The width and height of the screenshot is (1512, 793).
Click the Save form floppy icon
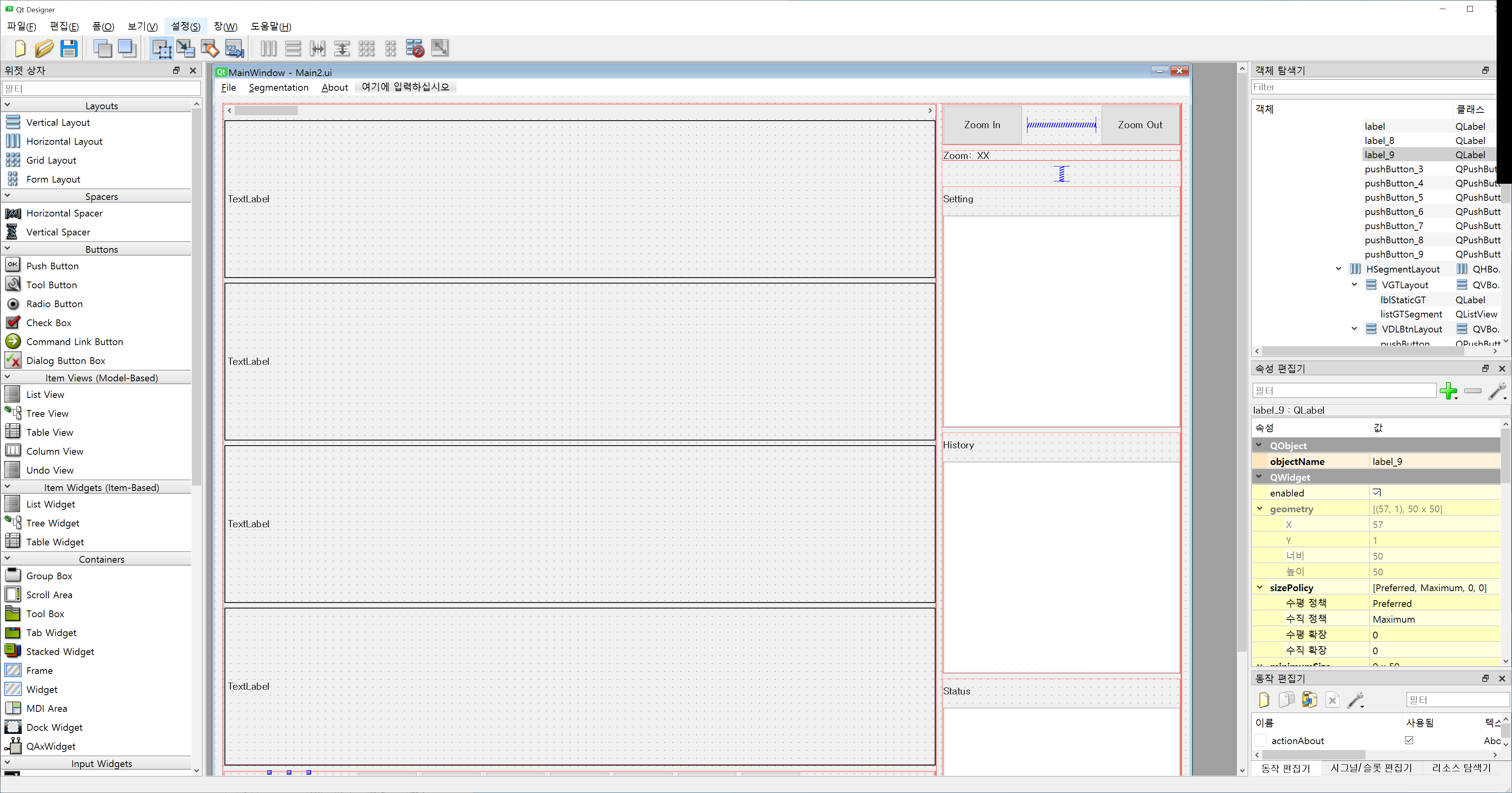[69, 49]
